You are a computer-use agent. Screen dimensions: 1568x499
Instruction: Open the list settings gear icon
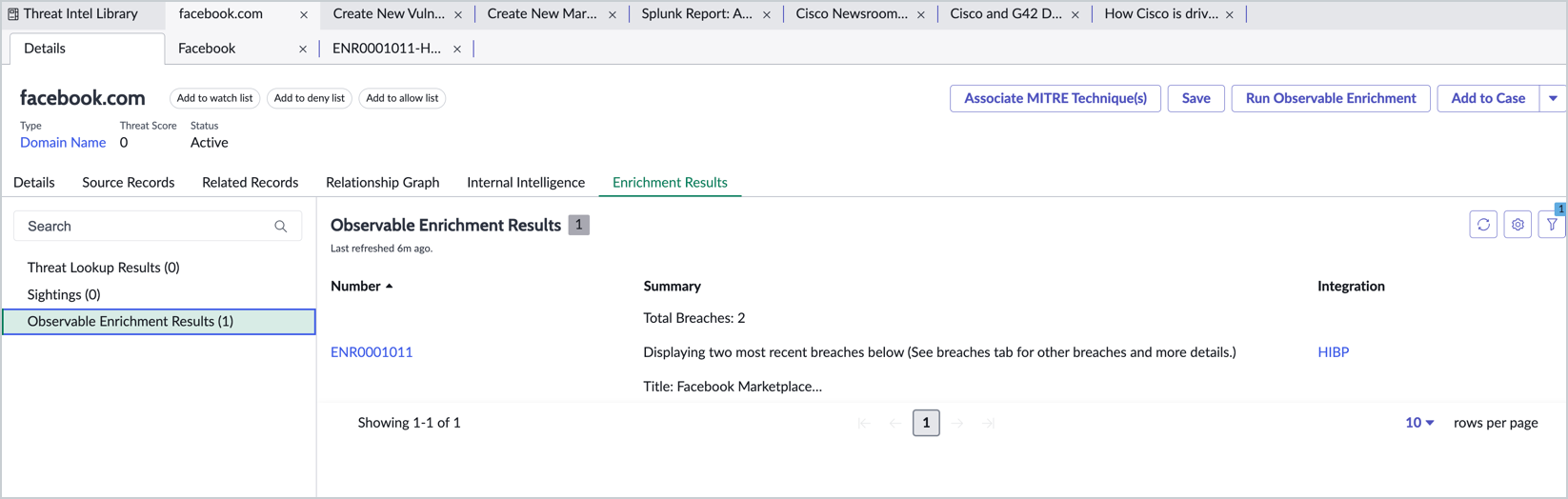tap(1518, 225)
